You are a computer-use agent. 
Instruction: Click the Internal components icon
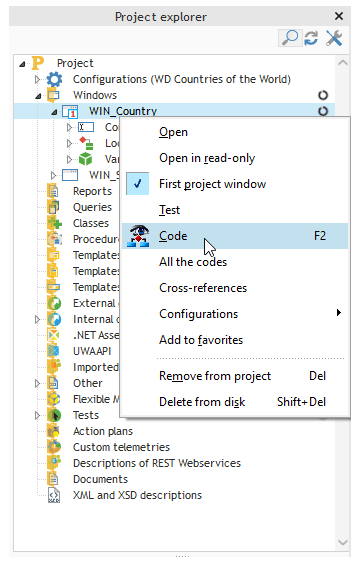click(x=54, y=319)
